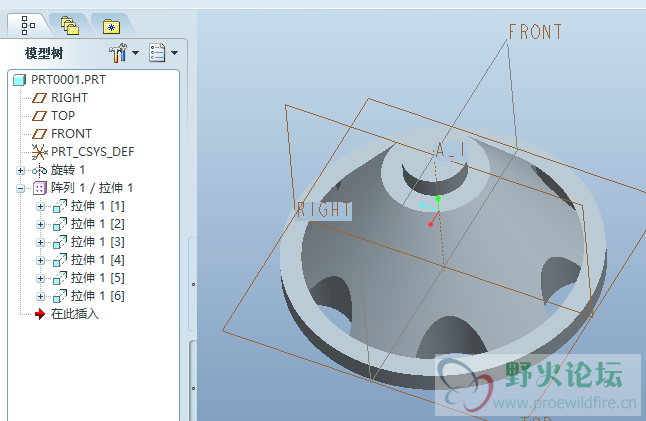
Task: Switch to the Model Tree navigator tab
Action: (28, 26)
